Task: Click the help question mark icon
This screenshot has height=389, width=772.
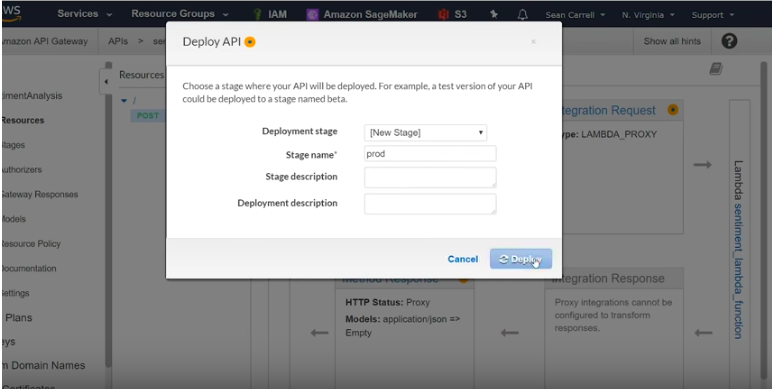Action: tap(729, 41)
